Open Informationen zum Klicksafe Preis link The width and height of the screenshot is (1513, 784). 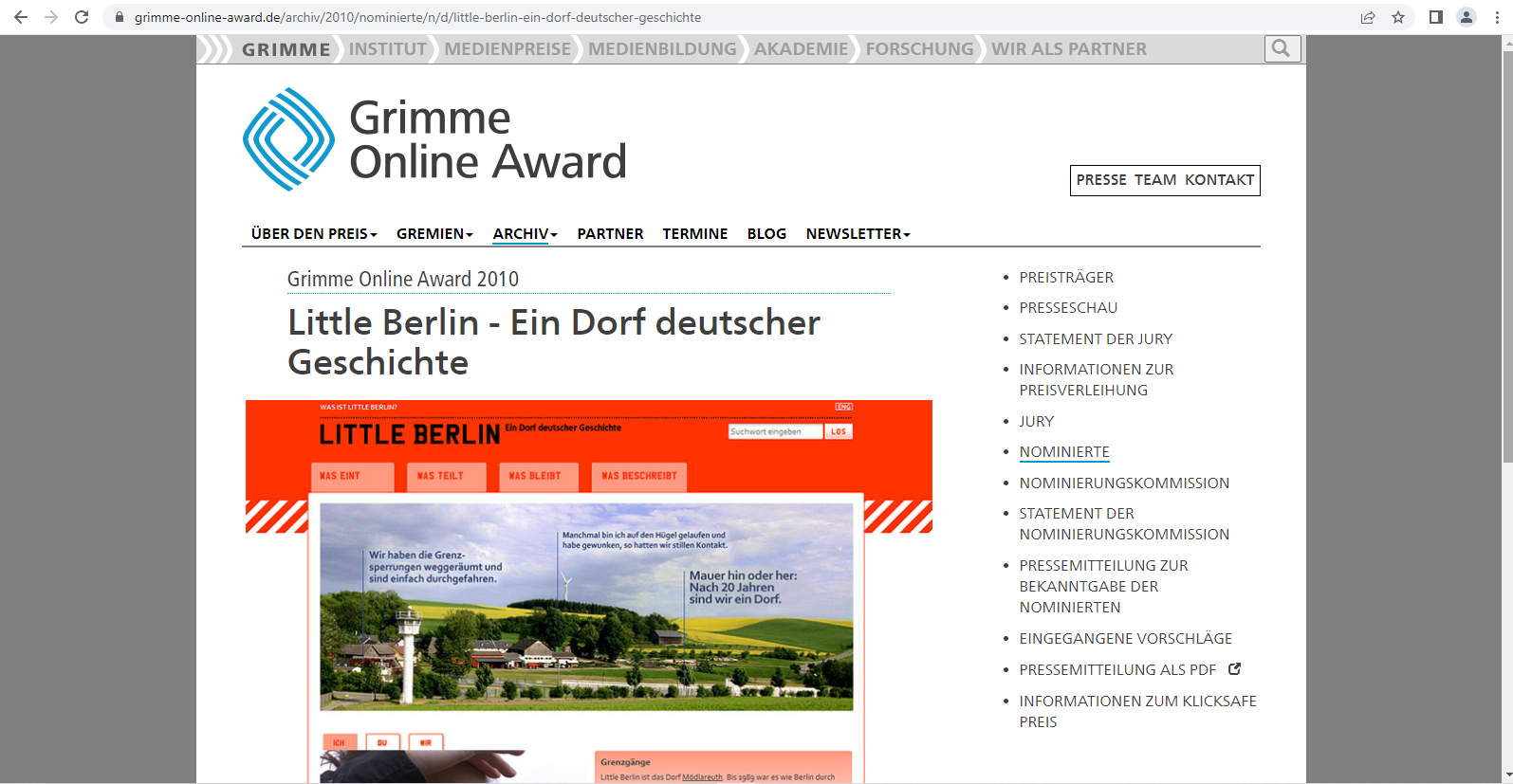click(1137, 711)
